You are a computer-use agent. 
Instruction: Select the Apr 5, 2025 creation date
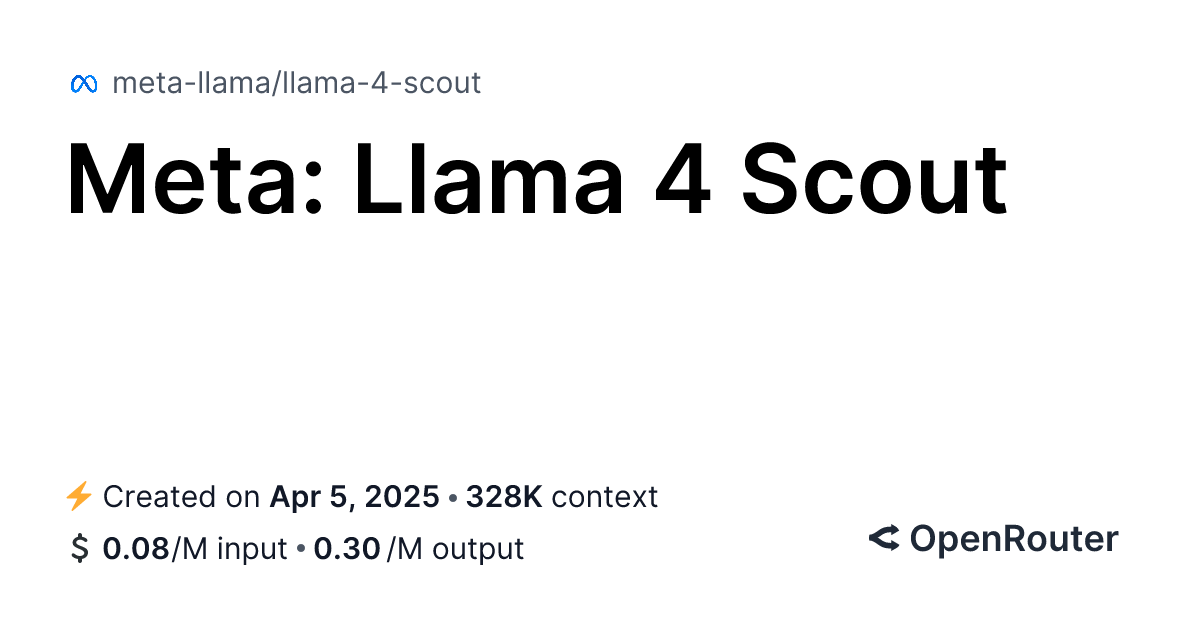pyautogui.click(x=354, y=496)
